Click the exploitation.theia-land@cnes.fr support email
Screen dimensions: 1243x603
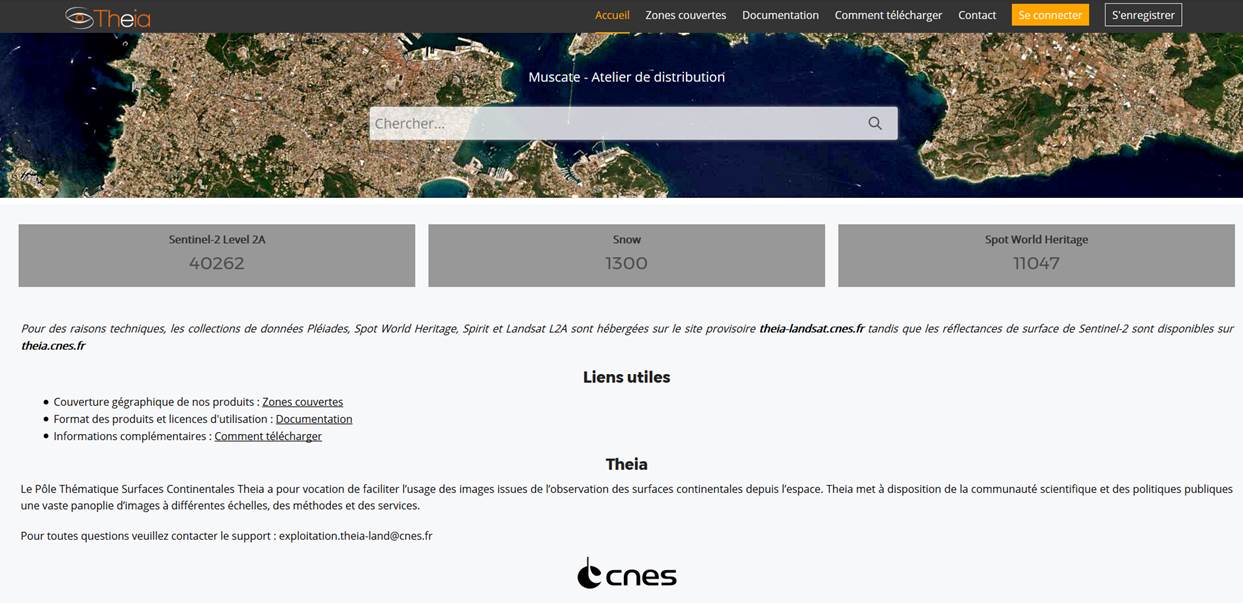pyautogui.click(x=356, y=536)
